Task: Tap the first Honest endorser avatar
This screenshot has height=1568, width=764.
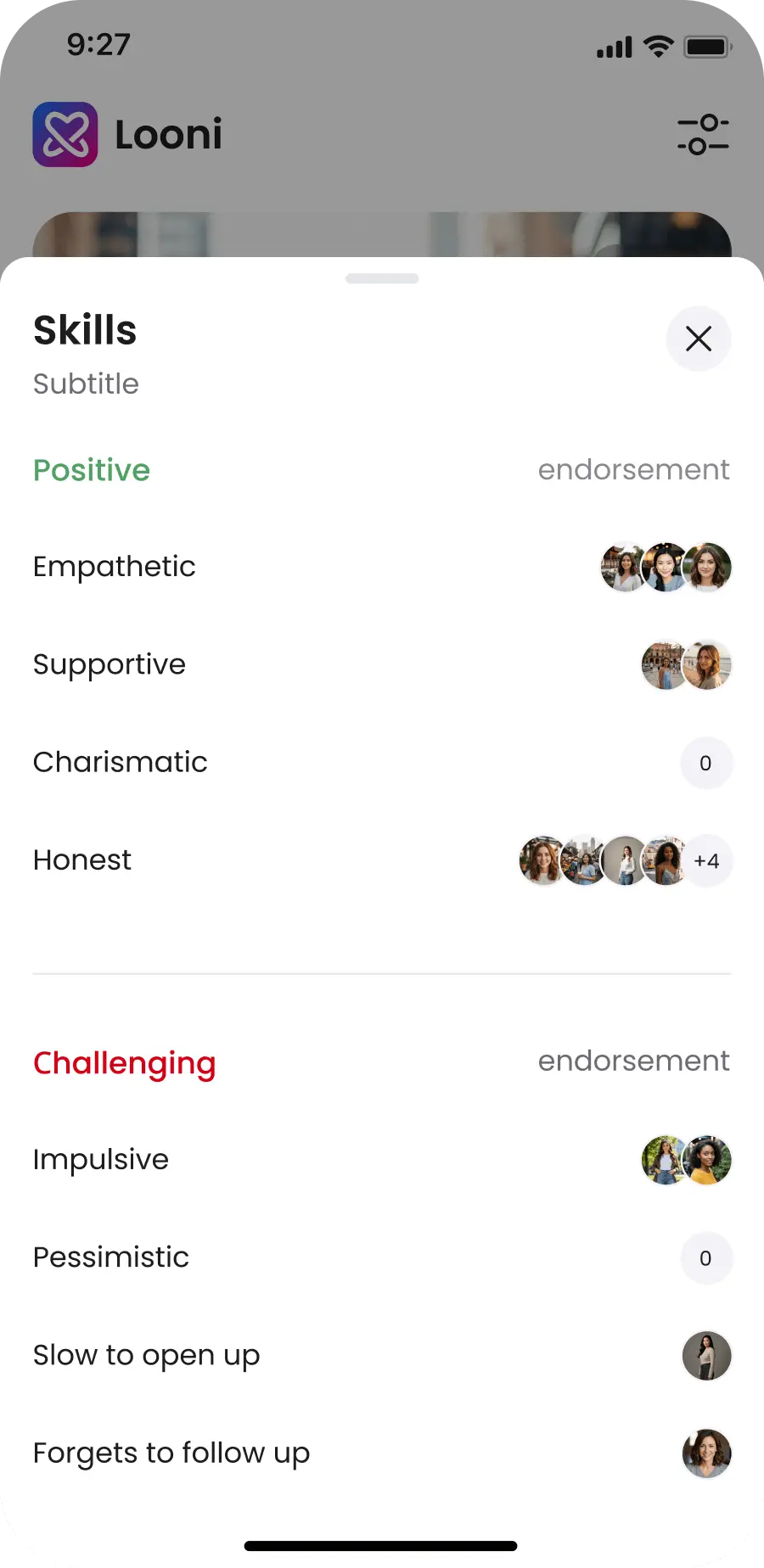Action: pos(542,860)
